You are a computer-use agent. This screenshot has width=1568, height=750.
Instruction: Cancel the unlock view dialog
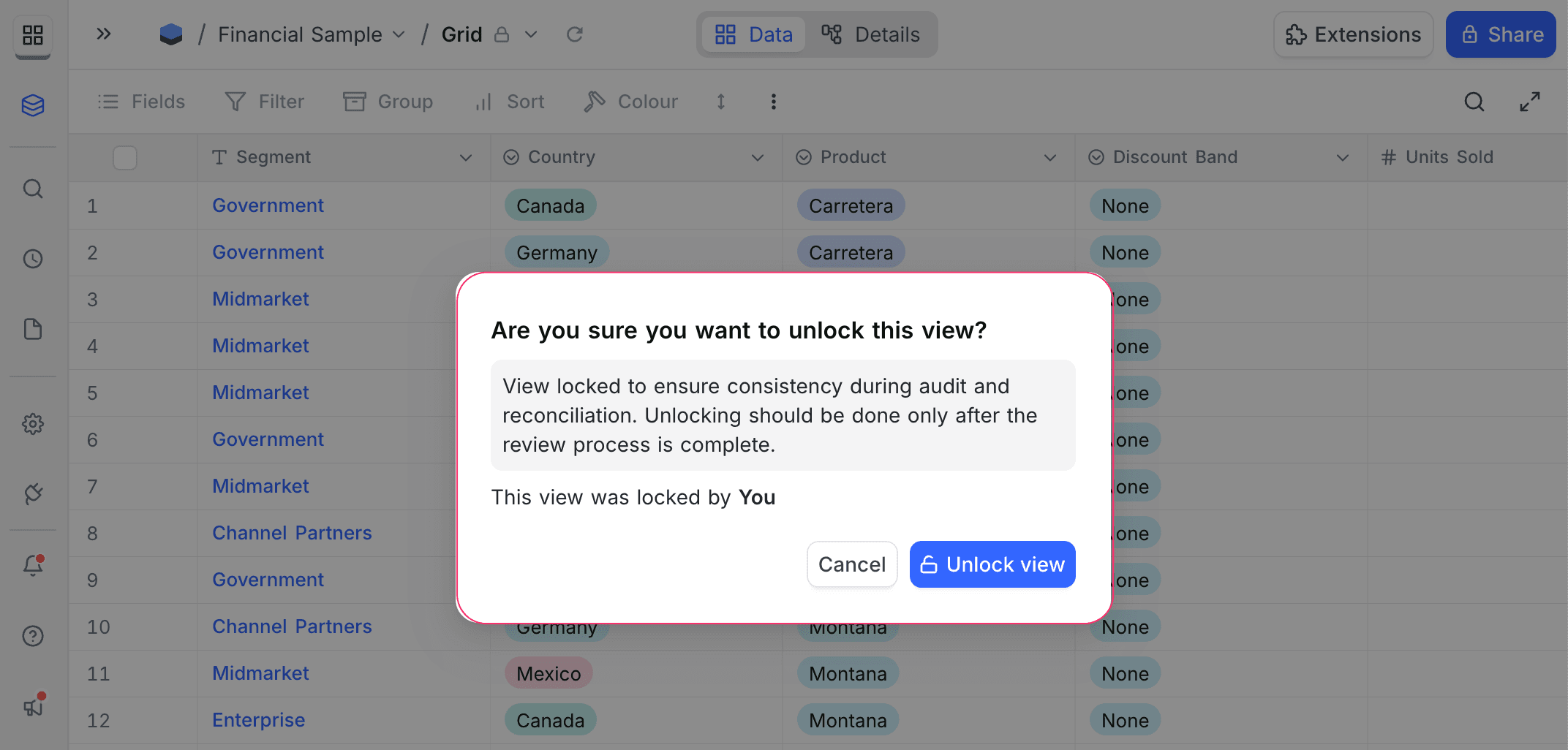[x=851, y=564]
